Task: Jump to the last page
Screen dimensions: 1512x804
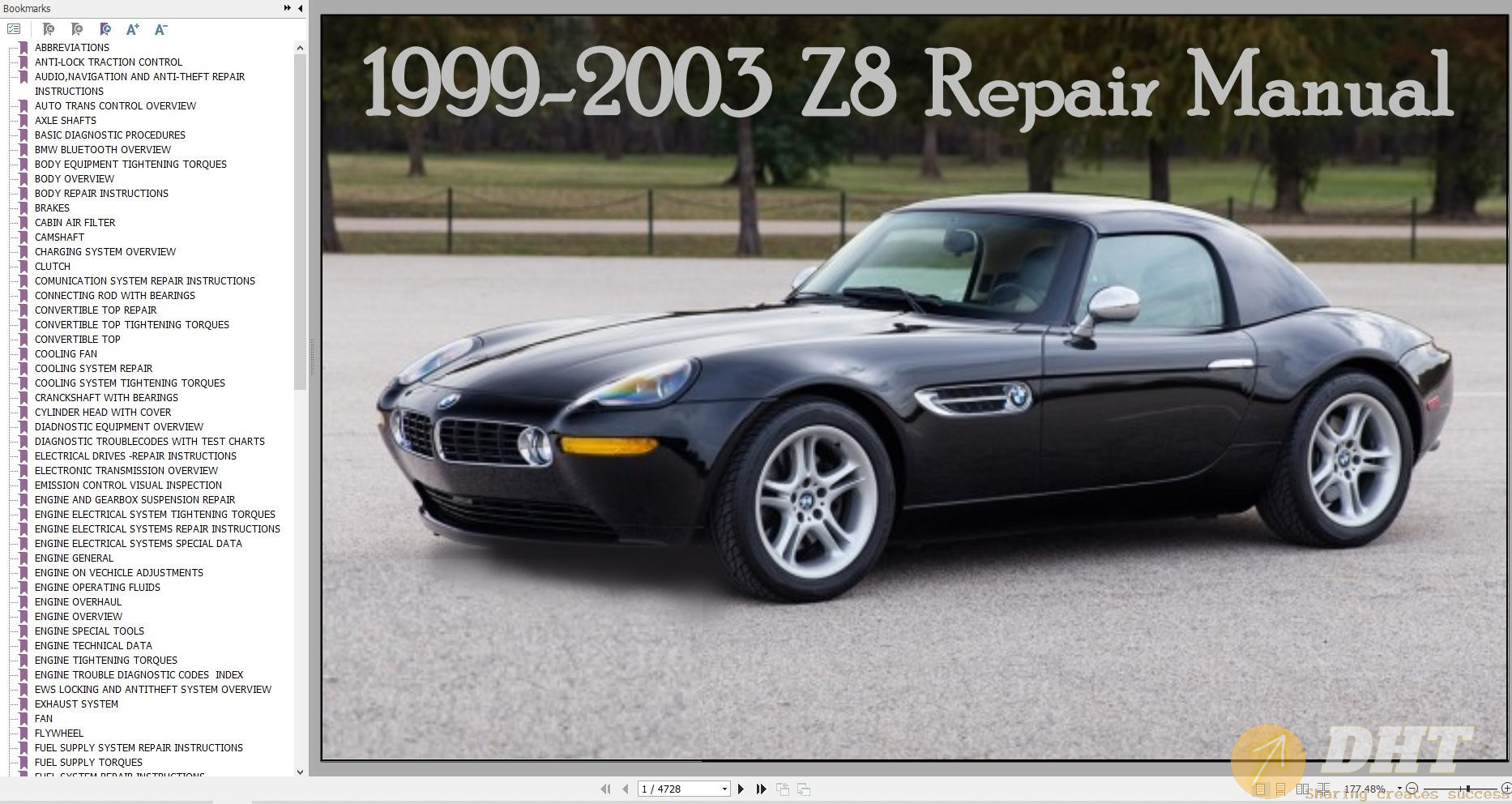Action: [761, 789]
